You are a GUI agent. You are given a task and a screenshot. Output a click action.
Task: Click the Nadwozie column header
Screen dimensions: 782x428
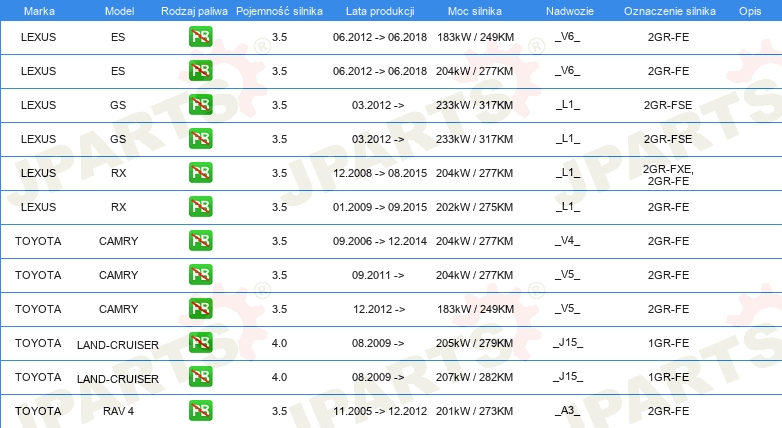pyautogui.click(x=570, y=11)
